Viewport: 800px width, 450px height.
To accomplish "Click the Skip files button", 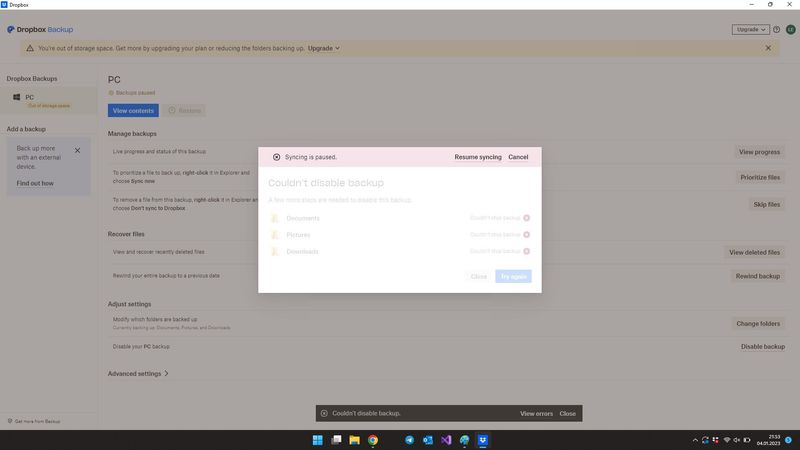I will click(x=766, y=205).
